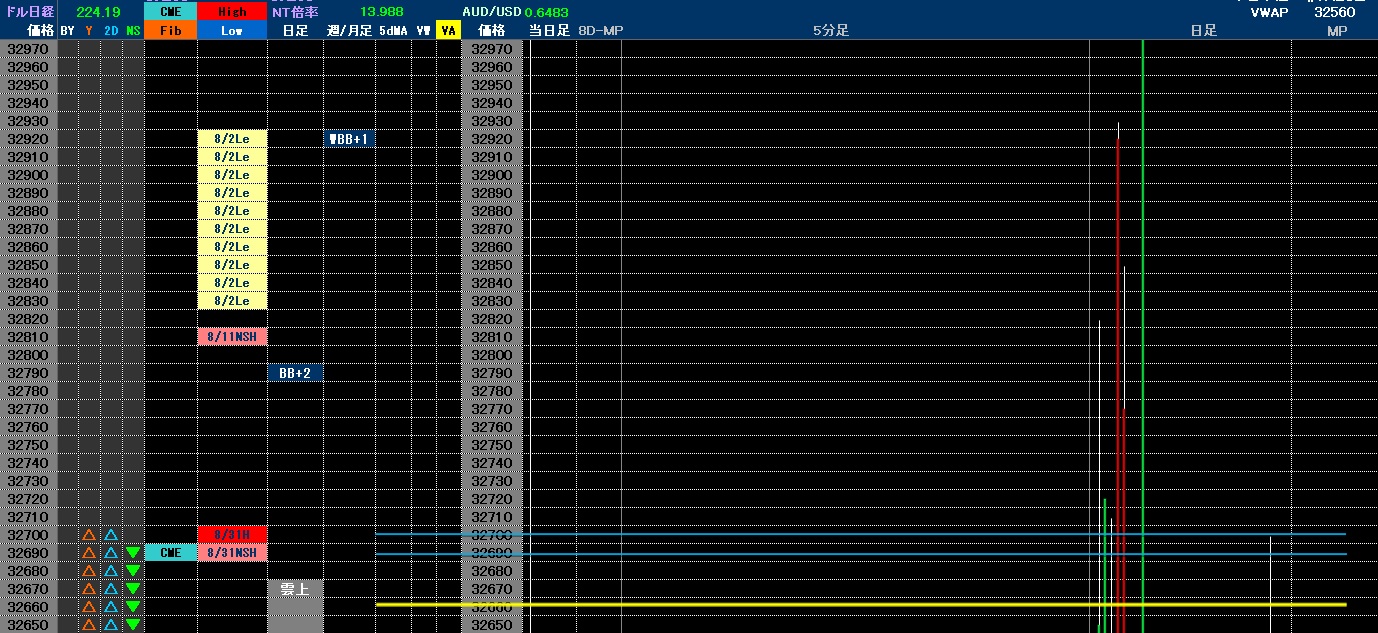This screenshot has width=1378, height=633.
Task: Select the blue triangle in row 32700
Action: [x=111, y=535]
